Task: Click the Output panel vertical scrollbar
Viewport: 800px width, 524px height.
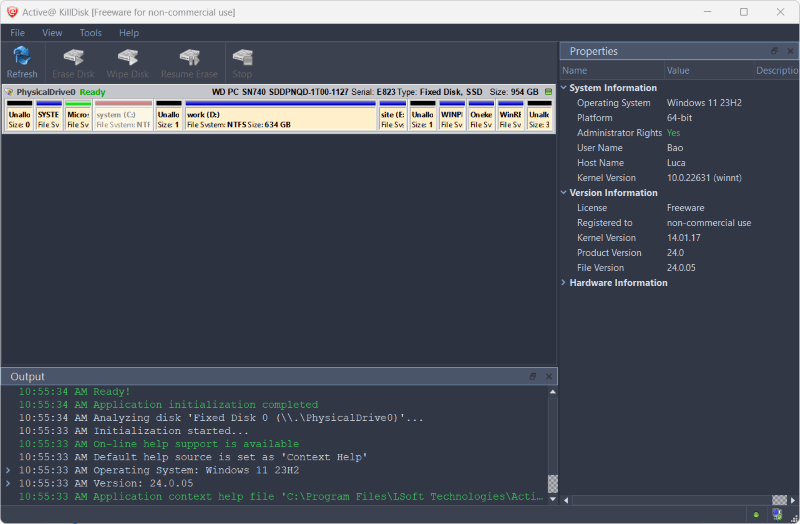Action: [552, 440]
